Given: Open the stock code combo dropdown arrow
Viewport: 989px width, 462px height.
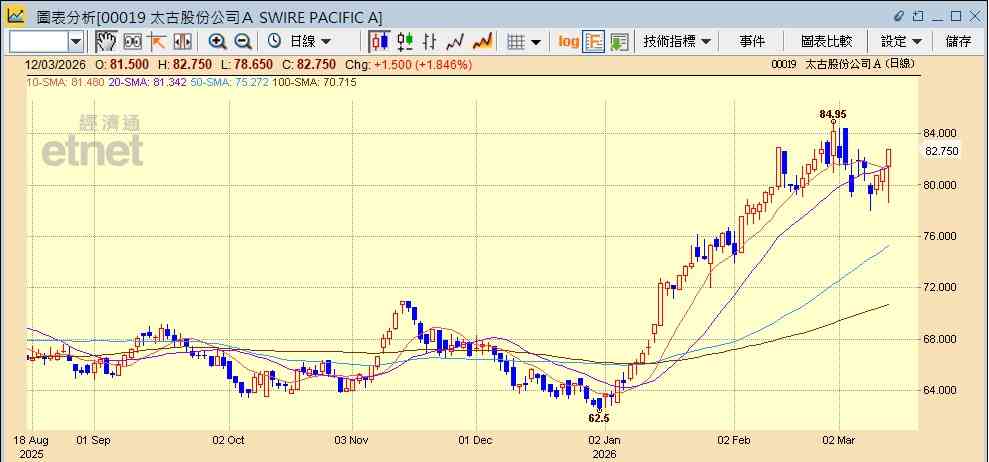Looking at the screenshot, I should [76, 42].
